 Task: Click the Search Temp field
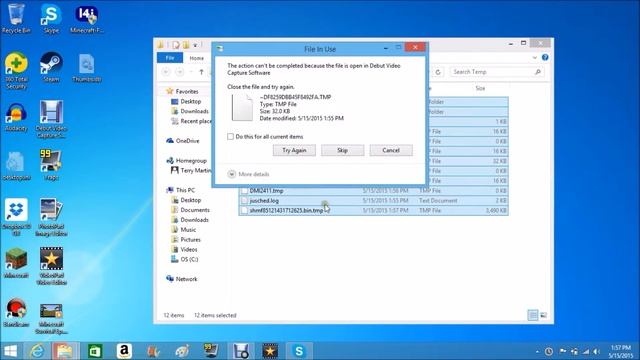(497, 72)
